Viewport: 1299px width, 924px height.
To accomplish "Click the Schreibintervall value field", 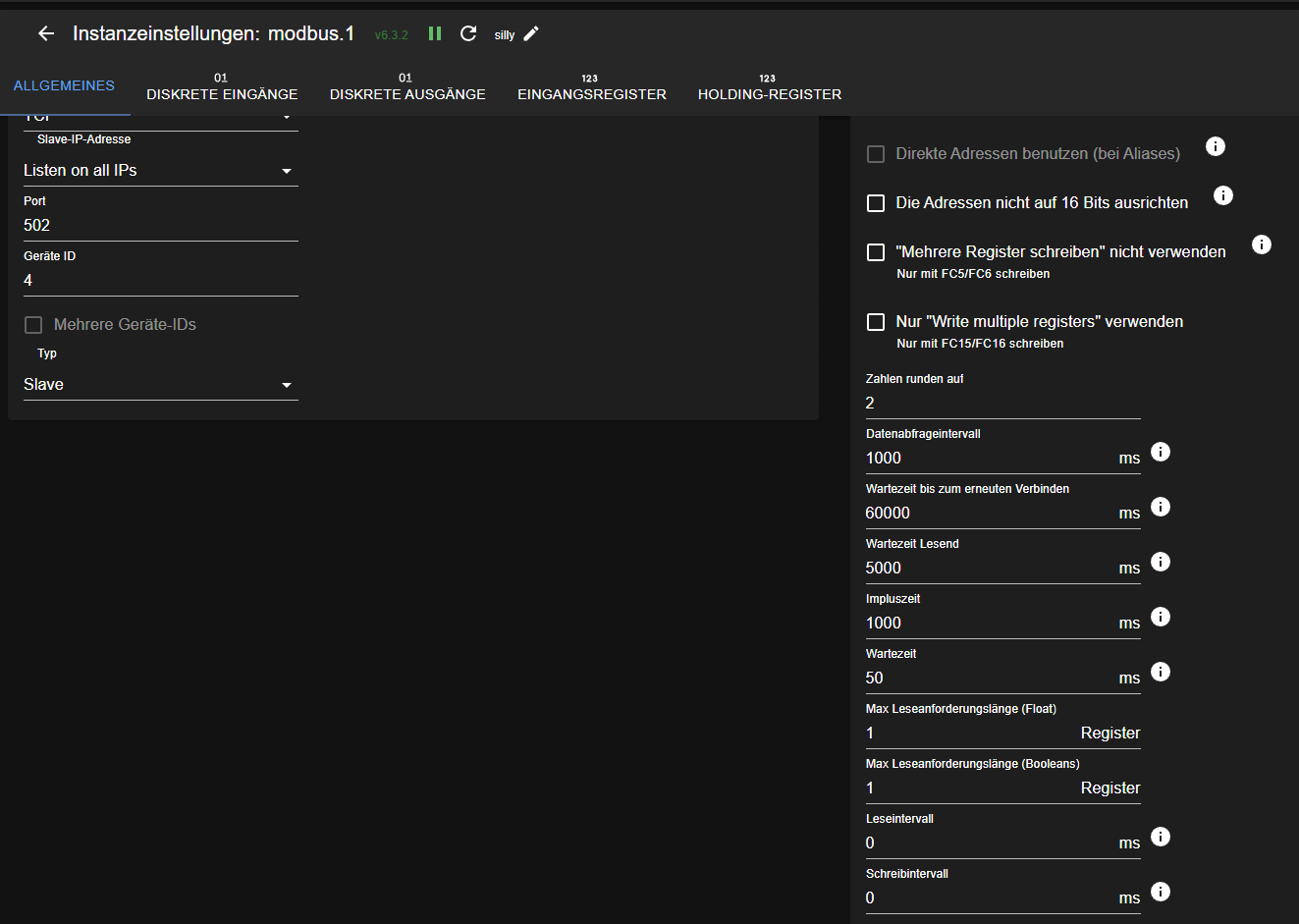I will (990, 897).
